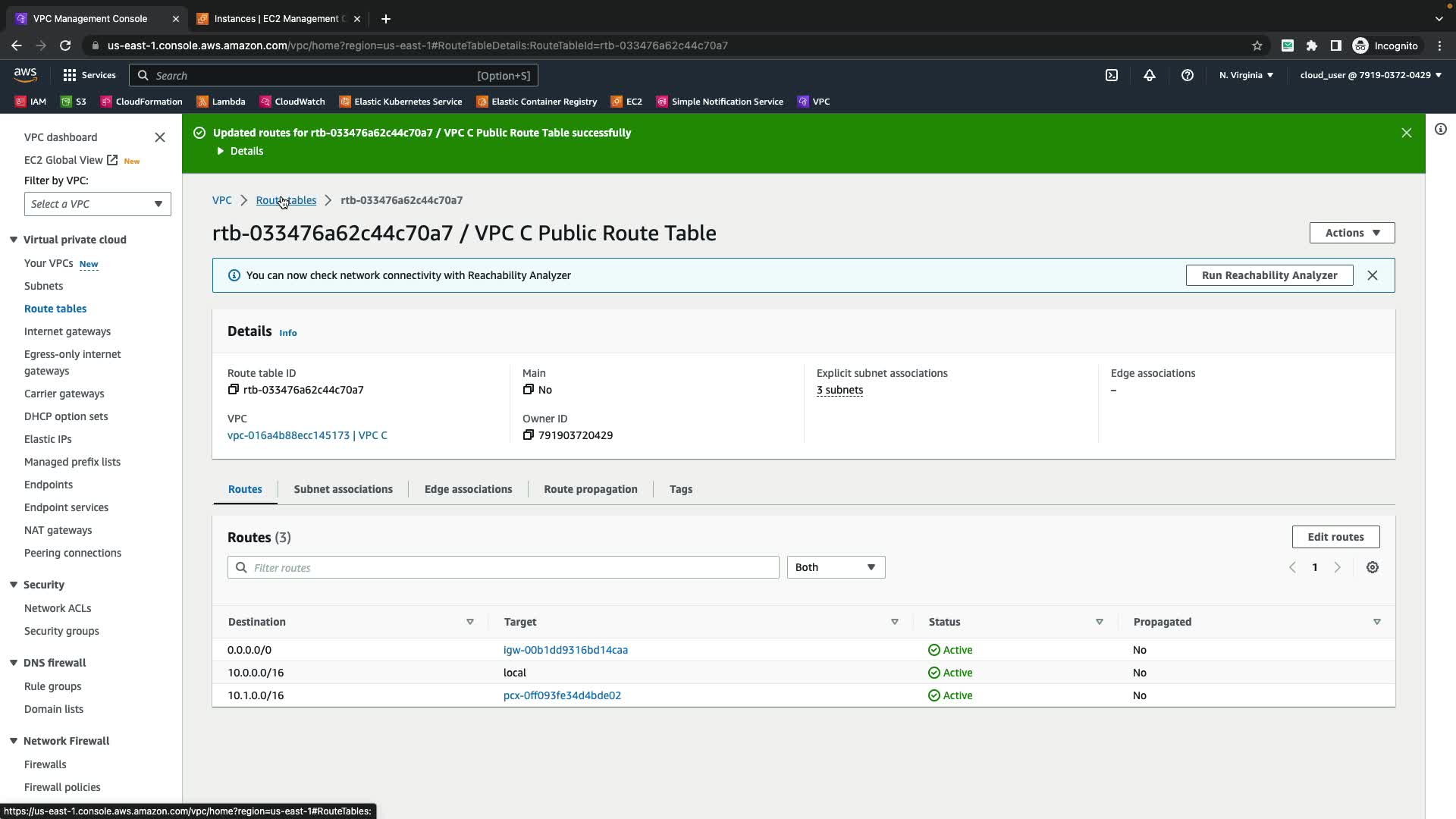
Task: Open the pcx-0ff093fe34d4bde02 peering link
Action: click(562, 695)
